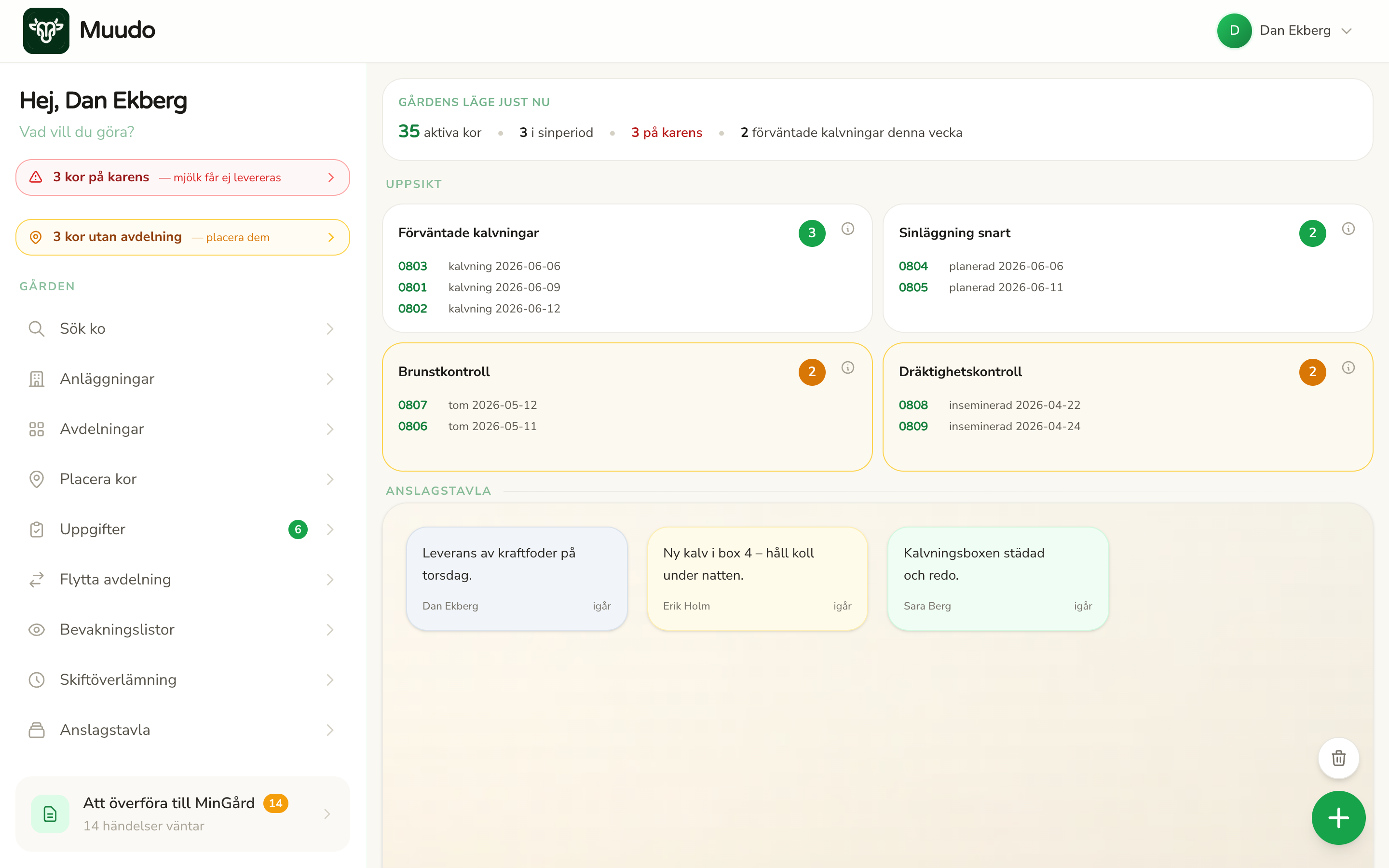Image resolution: width=1389 pixels, height=868 pixels.
Task: Open the user menu dropdown arrow beside Dan Ekberg
Action: pos(1347,31)
